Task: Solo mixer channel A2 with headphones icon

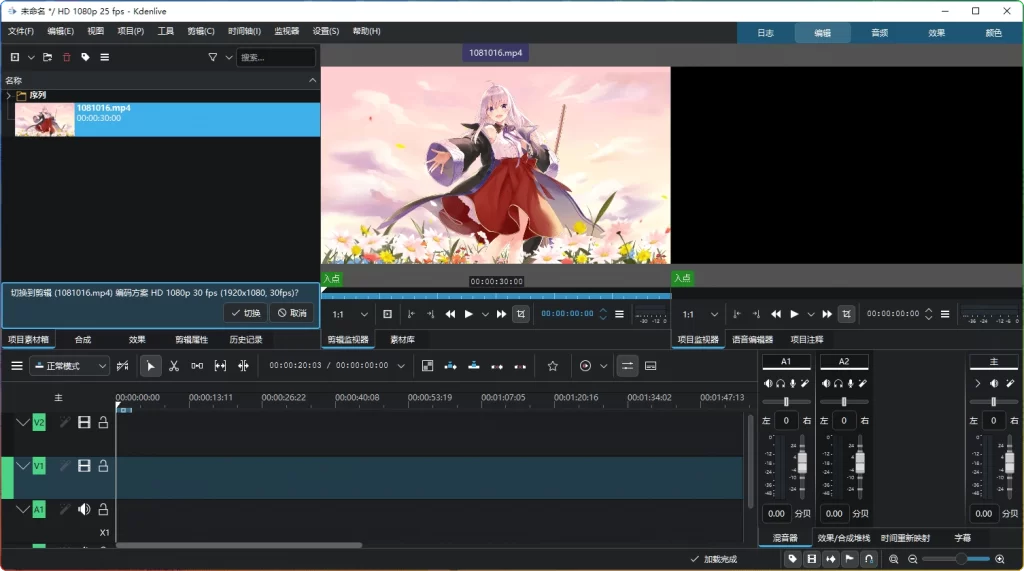Action: click(838, 383)
